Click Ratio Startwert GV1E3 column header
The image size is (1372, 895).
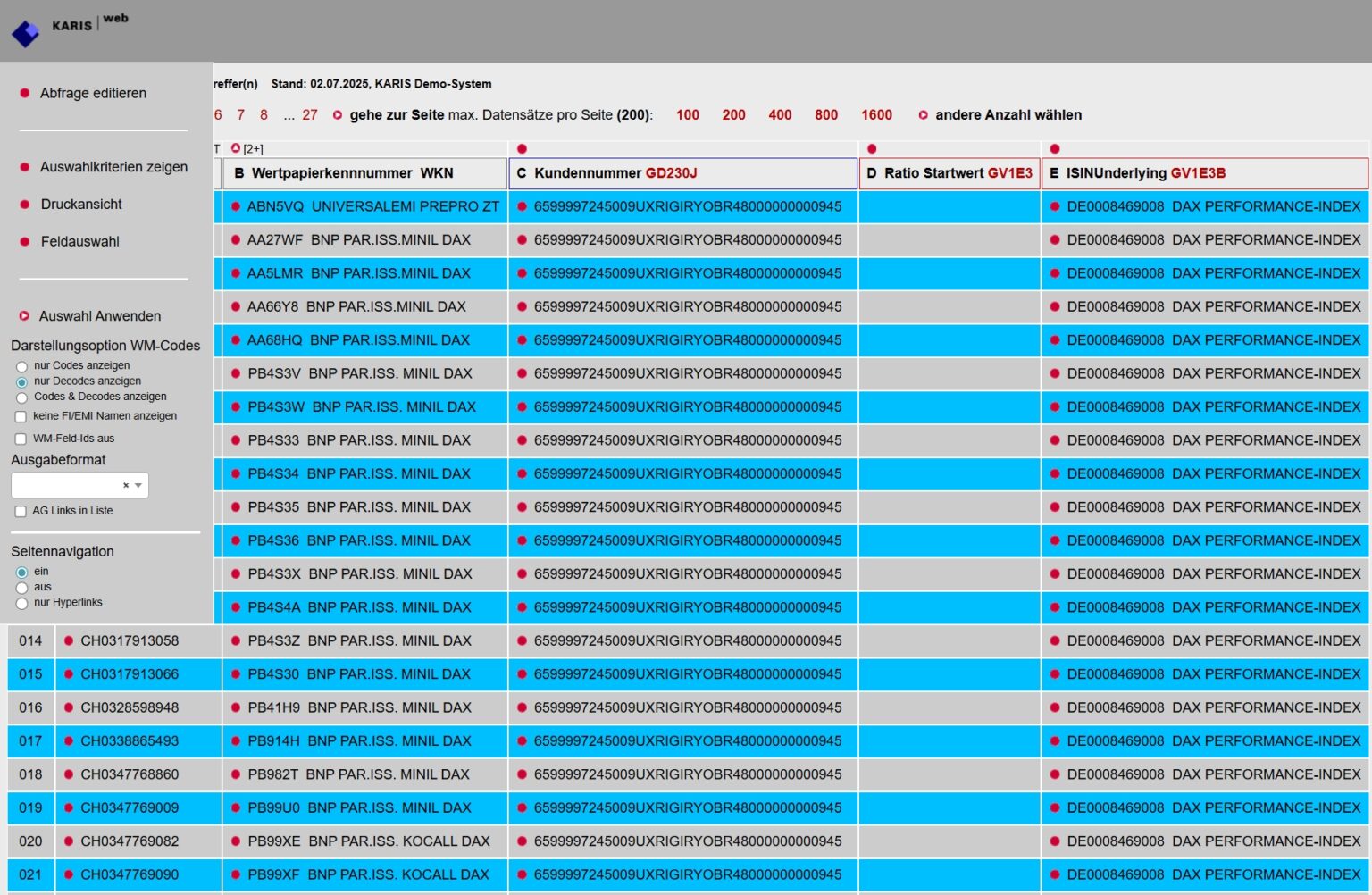pyautogui.click(x=950, y=173)
